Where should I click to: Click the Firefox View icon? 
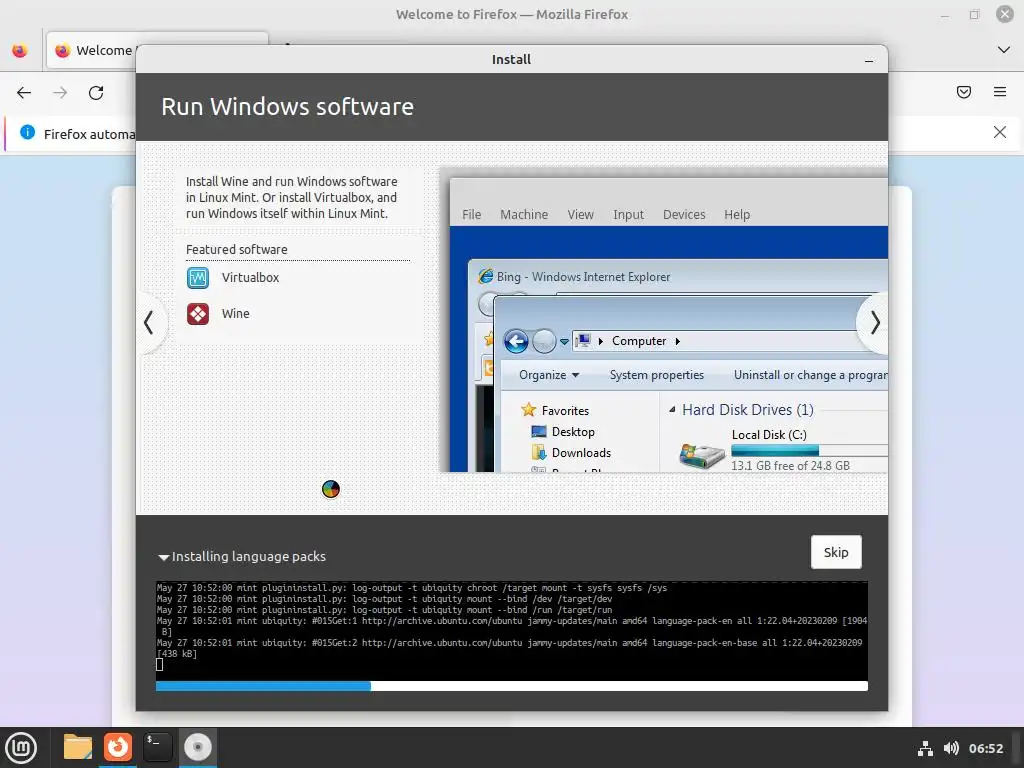(20, 50)
